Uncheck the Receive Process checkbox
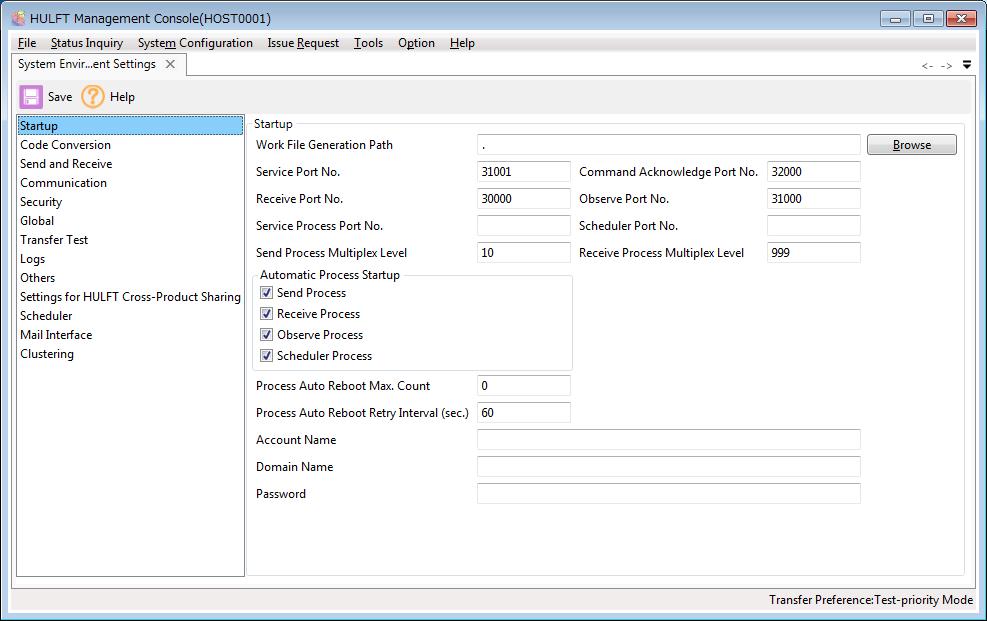The image size is (987, 621). point(266,313)
